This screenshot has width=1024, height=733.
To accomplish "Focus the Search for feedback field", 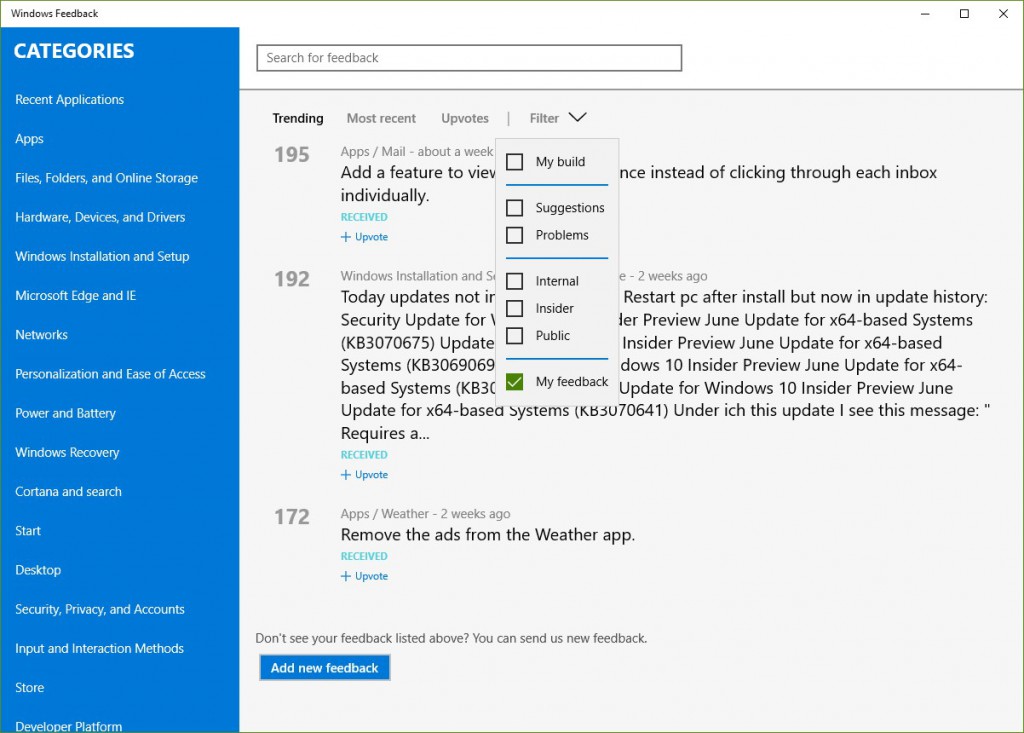I will pyautogui.click(x=469, y=58).
